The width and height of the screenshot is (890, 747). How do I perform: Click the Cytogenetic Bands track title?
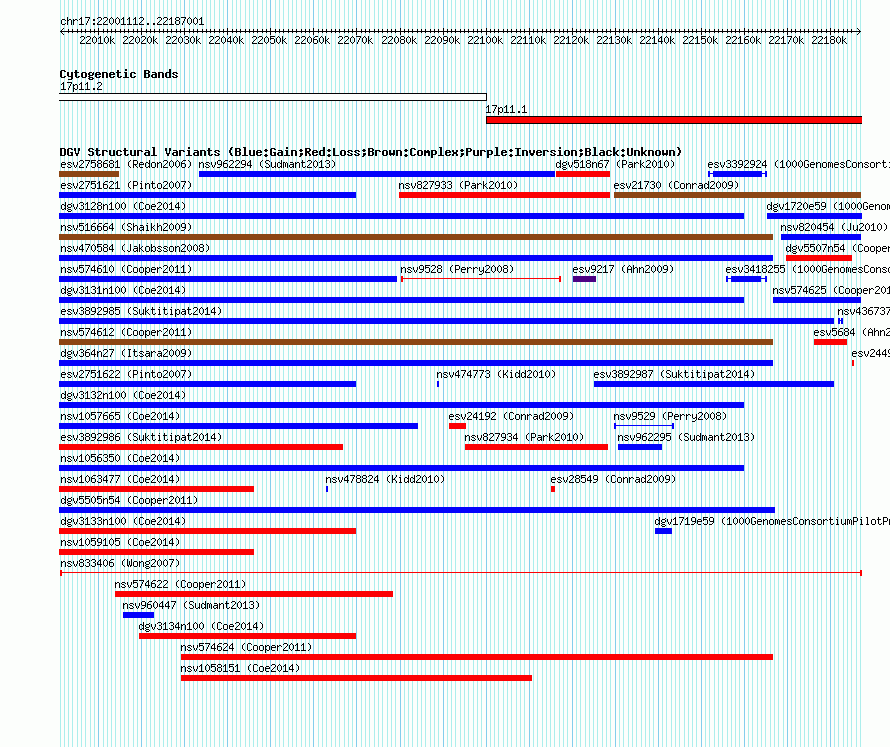tap(119, 74)
